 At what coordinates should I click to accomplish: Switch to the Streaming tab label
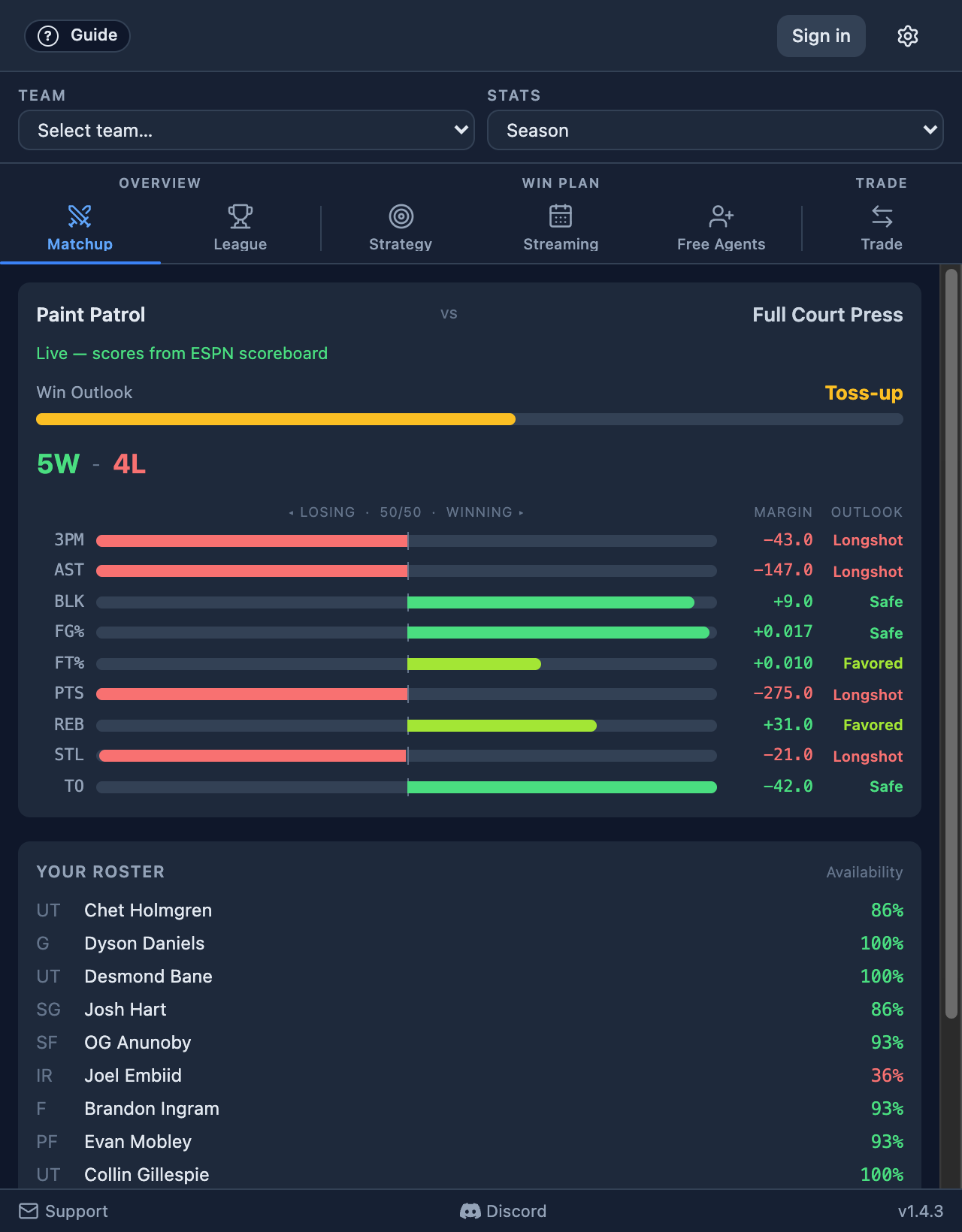click(x=561, y=244)
